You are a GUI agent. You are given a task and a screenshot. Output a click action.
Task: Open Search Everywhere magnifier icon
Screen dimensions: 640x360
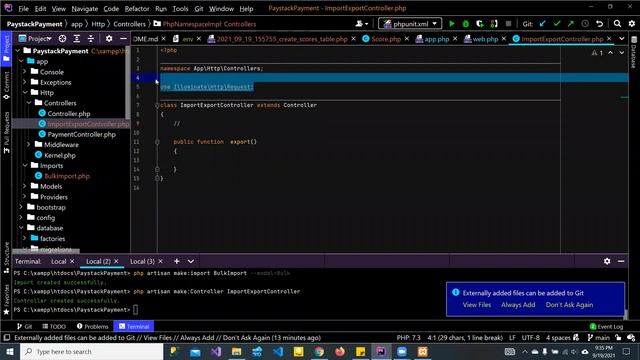coord(617,24)
